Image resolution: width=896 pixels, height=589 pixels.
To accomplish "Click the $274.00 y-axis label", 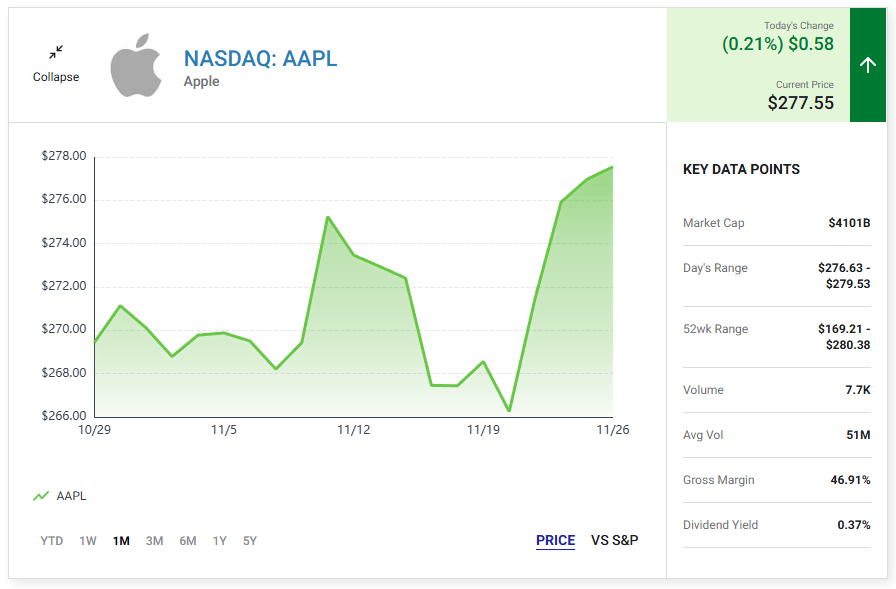I will pos(64,243).
